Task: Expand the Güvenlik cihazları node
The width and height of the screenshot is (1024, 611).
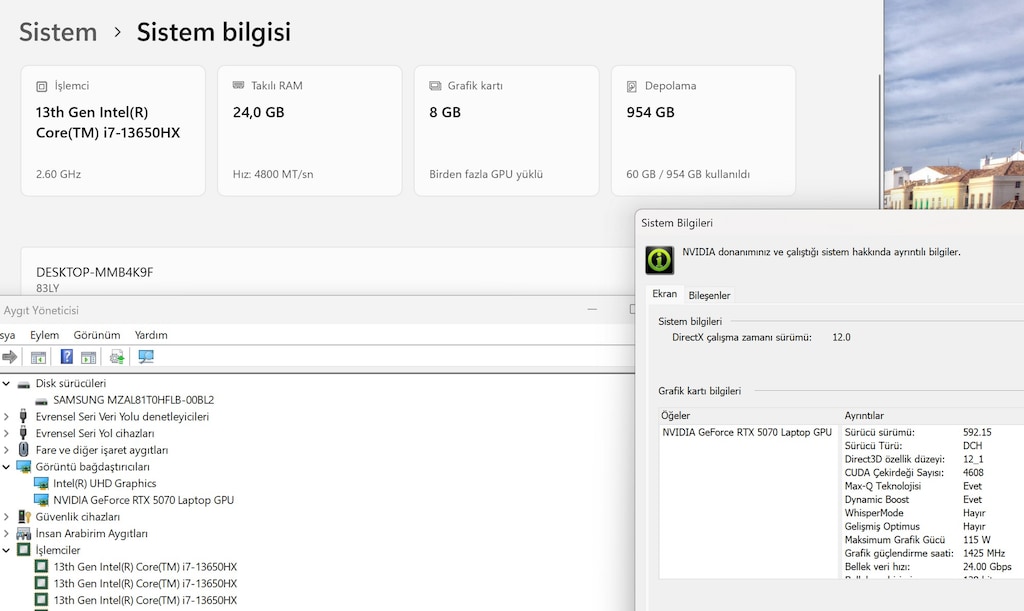Action: tap(7, 517)
